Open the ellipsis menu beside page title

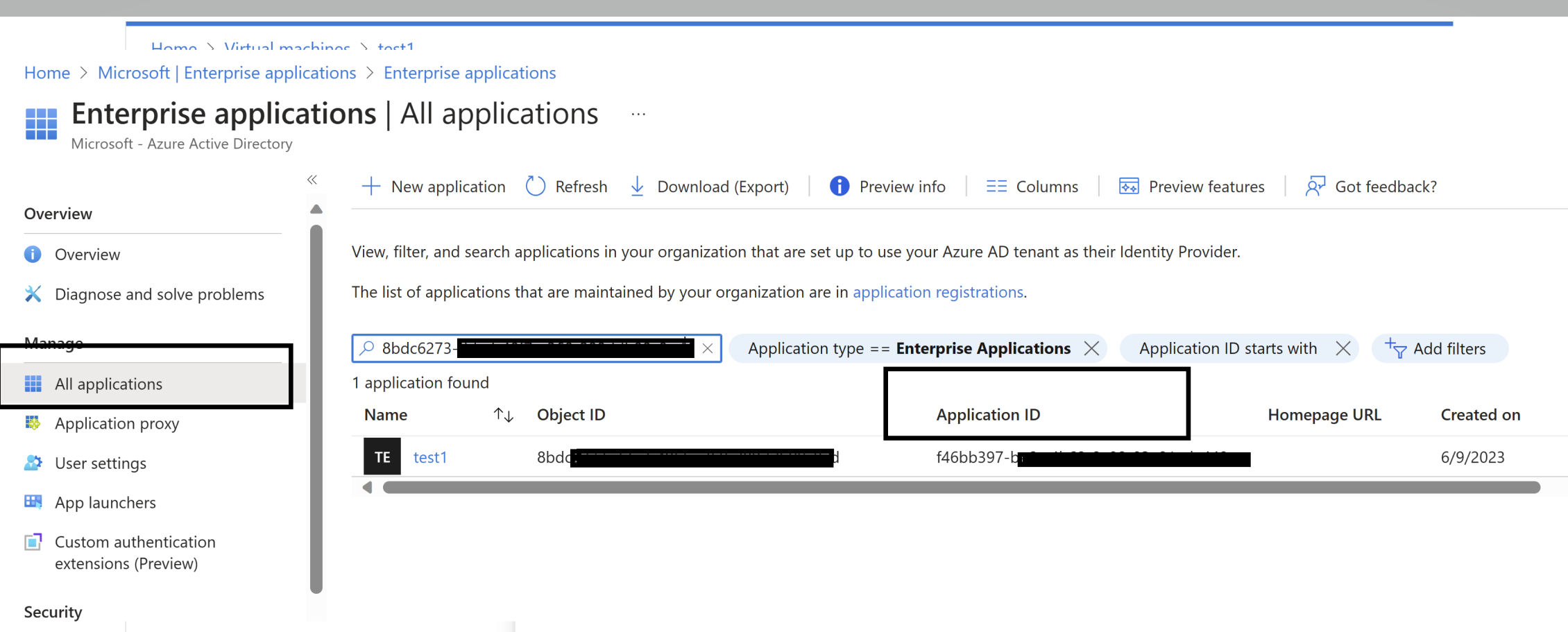pos(637,113)
